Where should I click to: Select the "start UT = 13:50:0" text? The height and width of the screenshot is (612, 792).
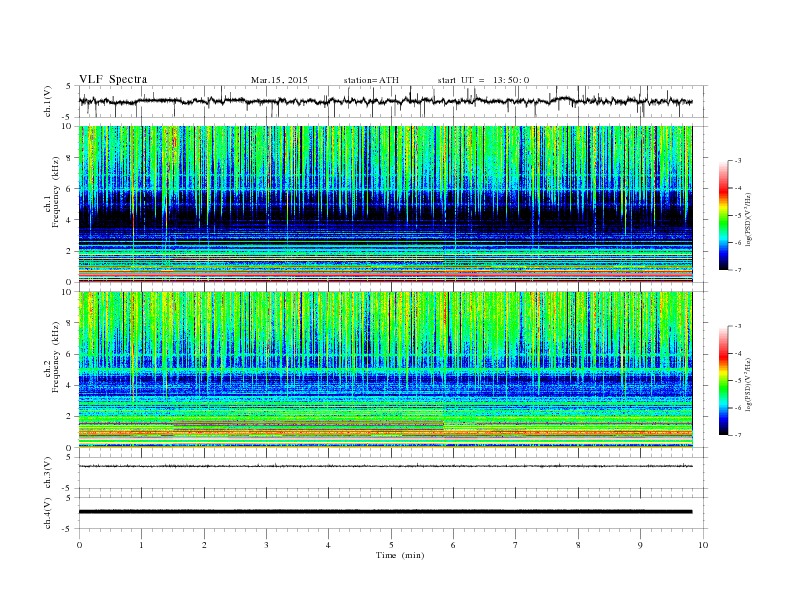point(483,80)
